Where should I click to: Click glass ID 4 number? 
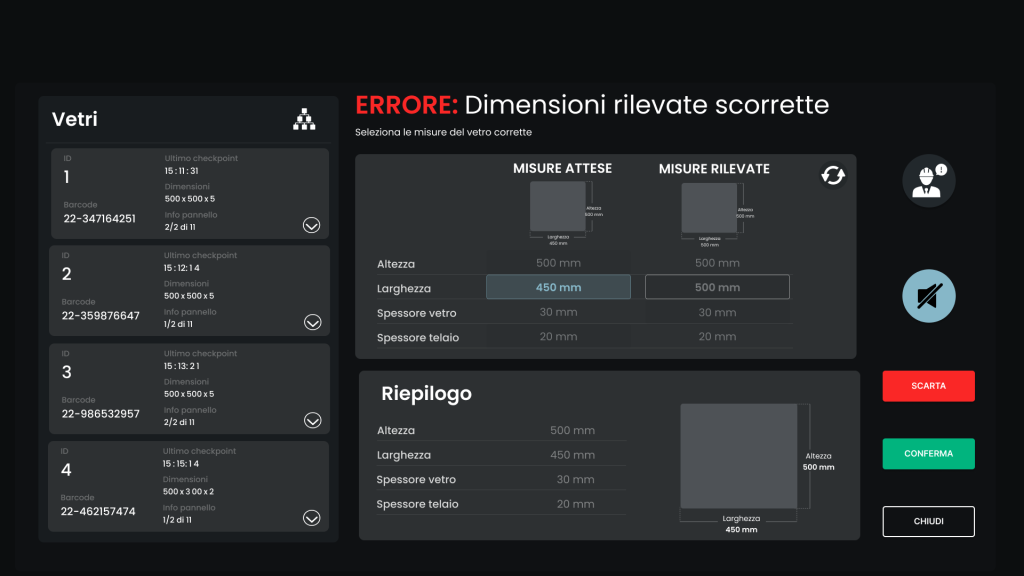66,470
